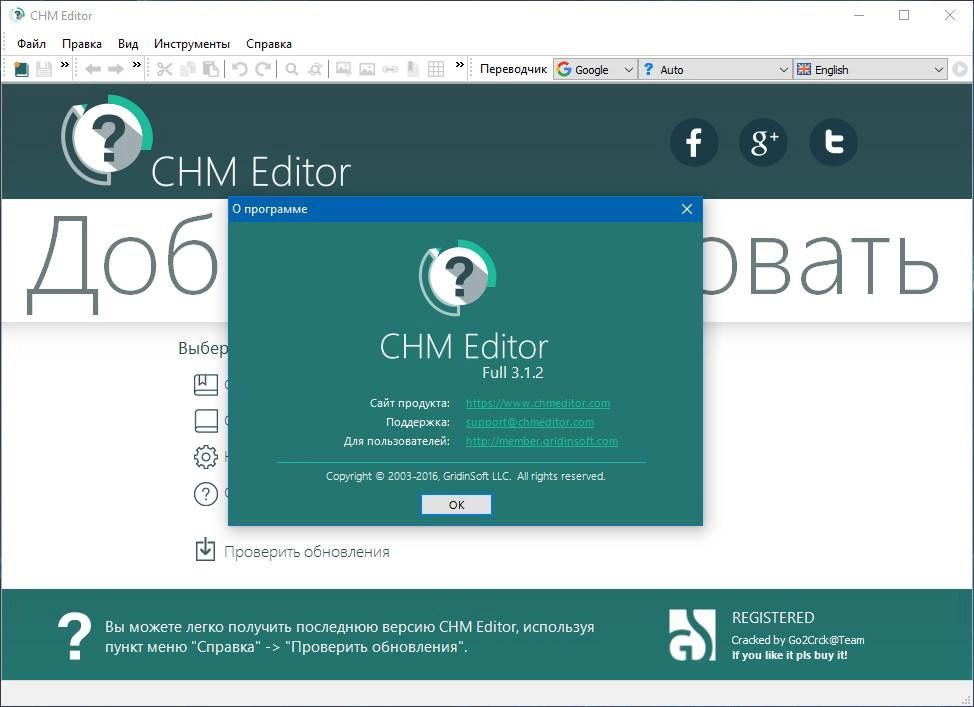This screenshot has width=974, height=707.
Task: Open the Google translator engine dropdown
Action: point(596,70)
